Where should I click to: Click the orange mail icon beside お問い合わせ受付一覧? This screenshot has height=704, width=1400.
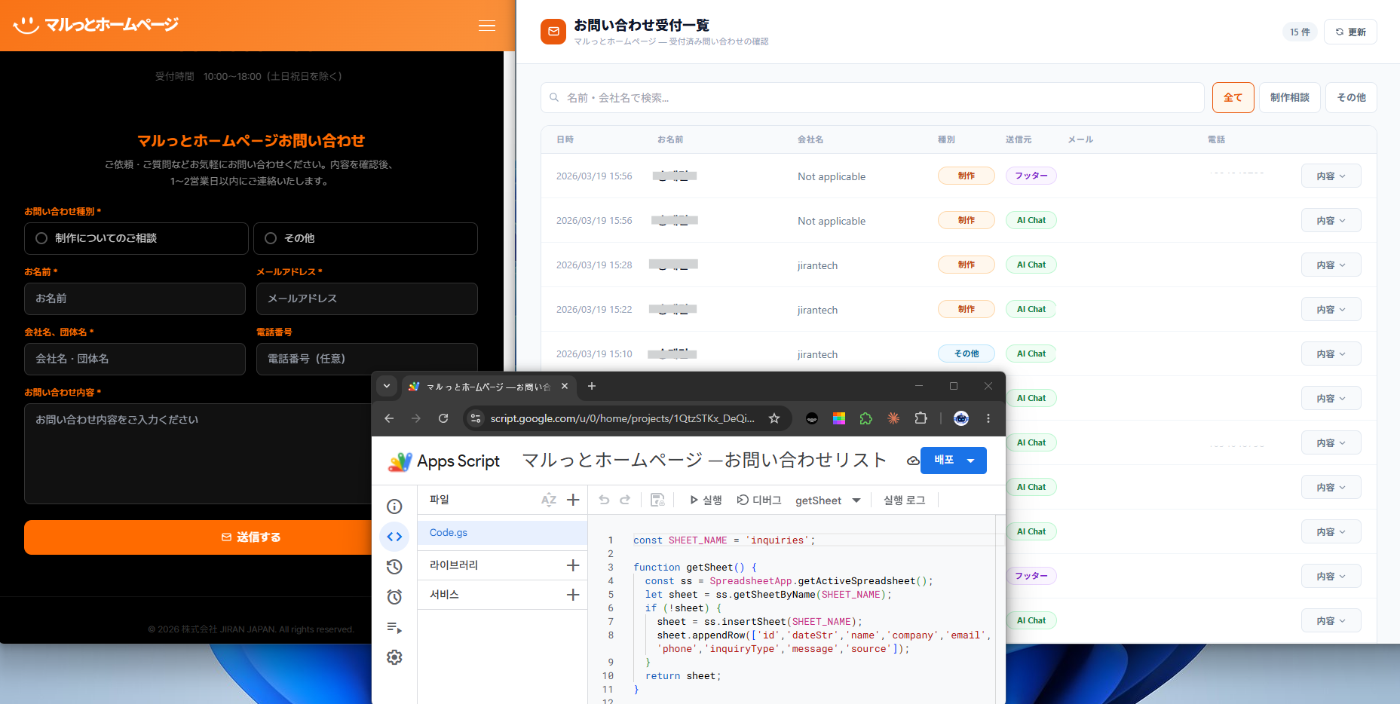tap(553, 32)
